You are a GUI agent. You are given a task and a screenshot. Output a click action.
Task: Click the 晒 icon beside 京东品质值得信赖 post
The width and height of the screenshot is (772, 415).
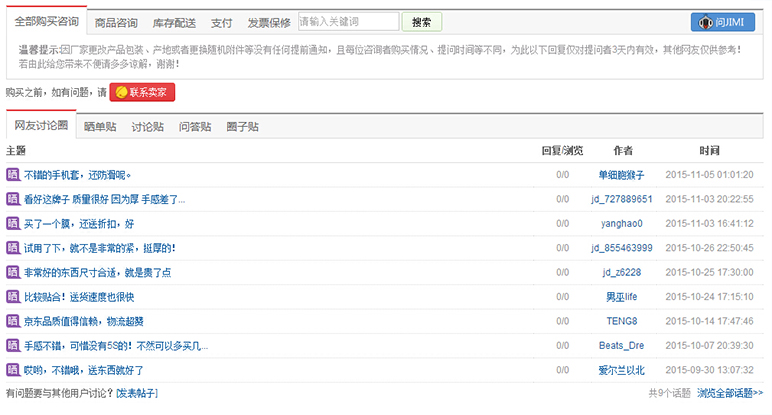(x=13, y=321)
